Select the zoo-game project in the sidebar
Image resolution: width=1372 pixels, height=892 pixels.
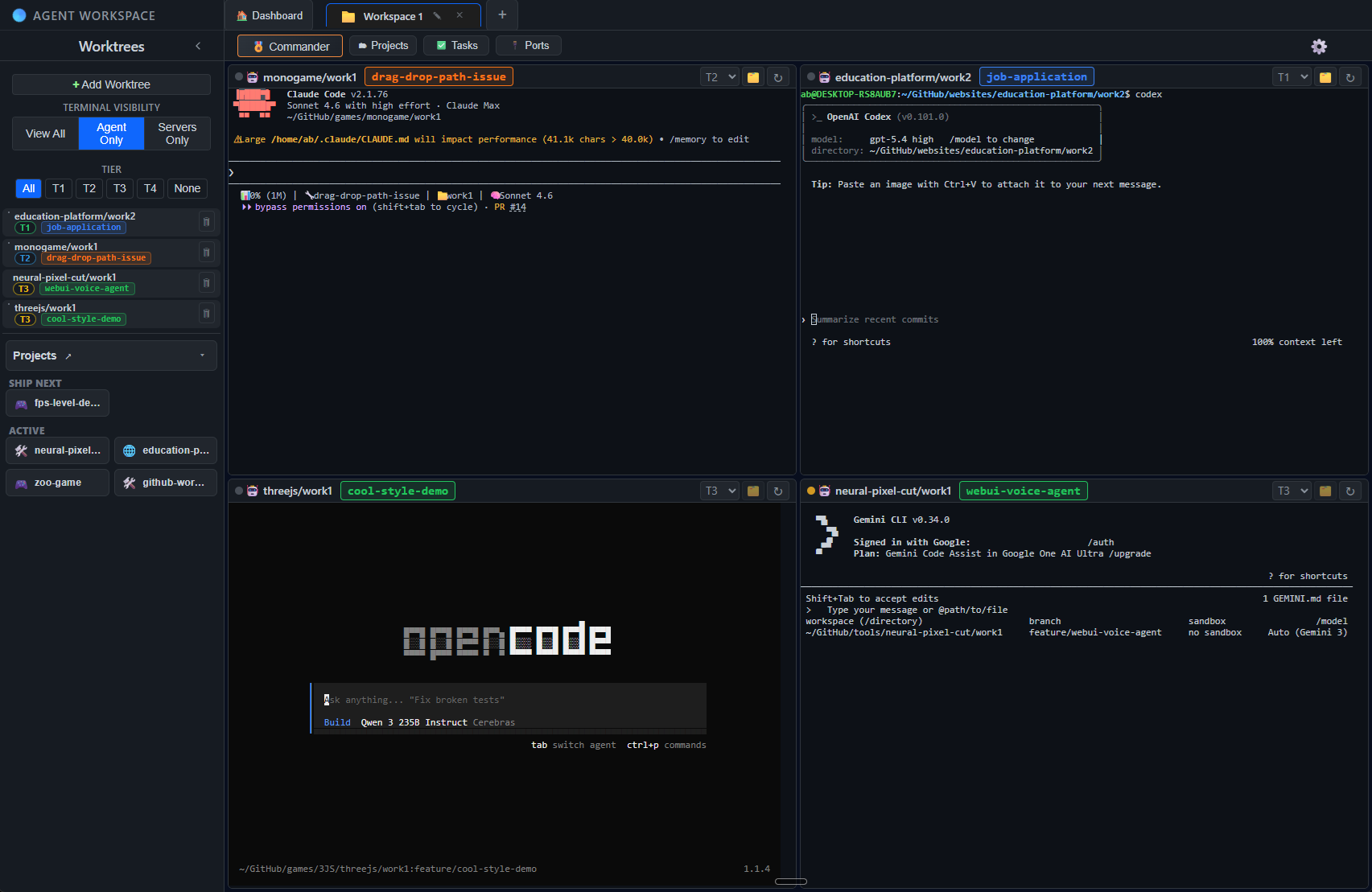click(x=56, y=482)
